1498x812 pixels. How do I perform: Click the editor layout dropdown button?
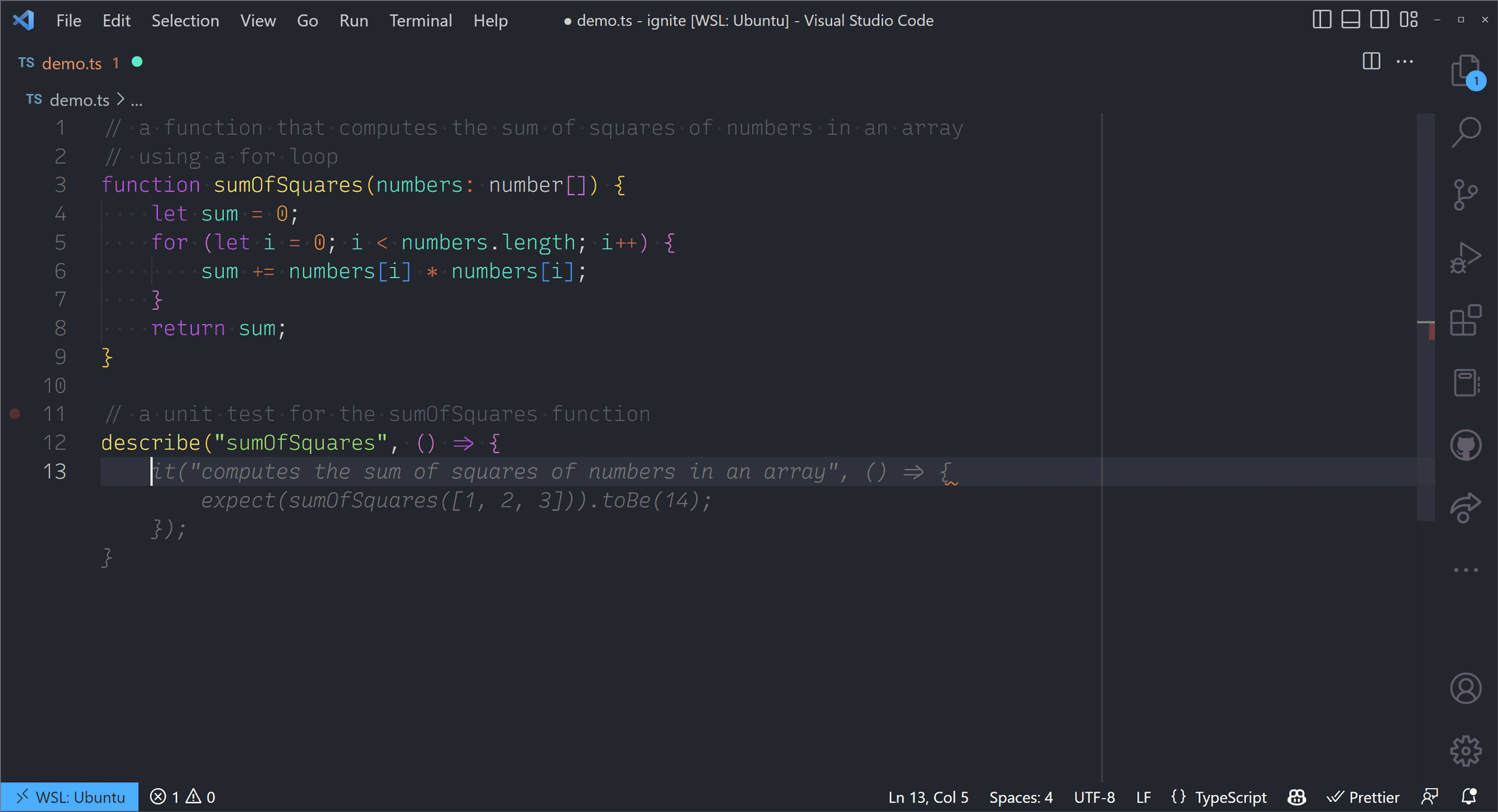coord(1408,19)
